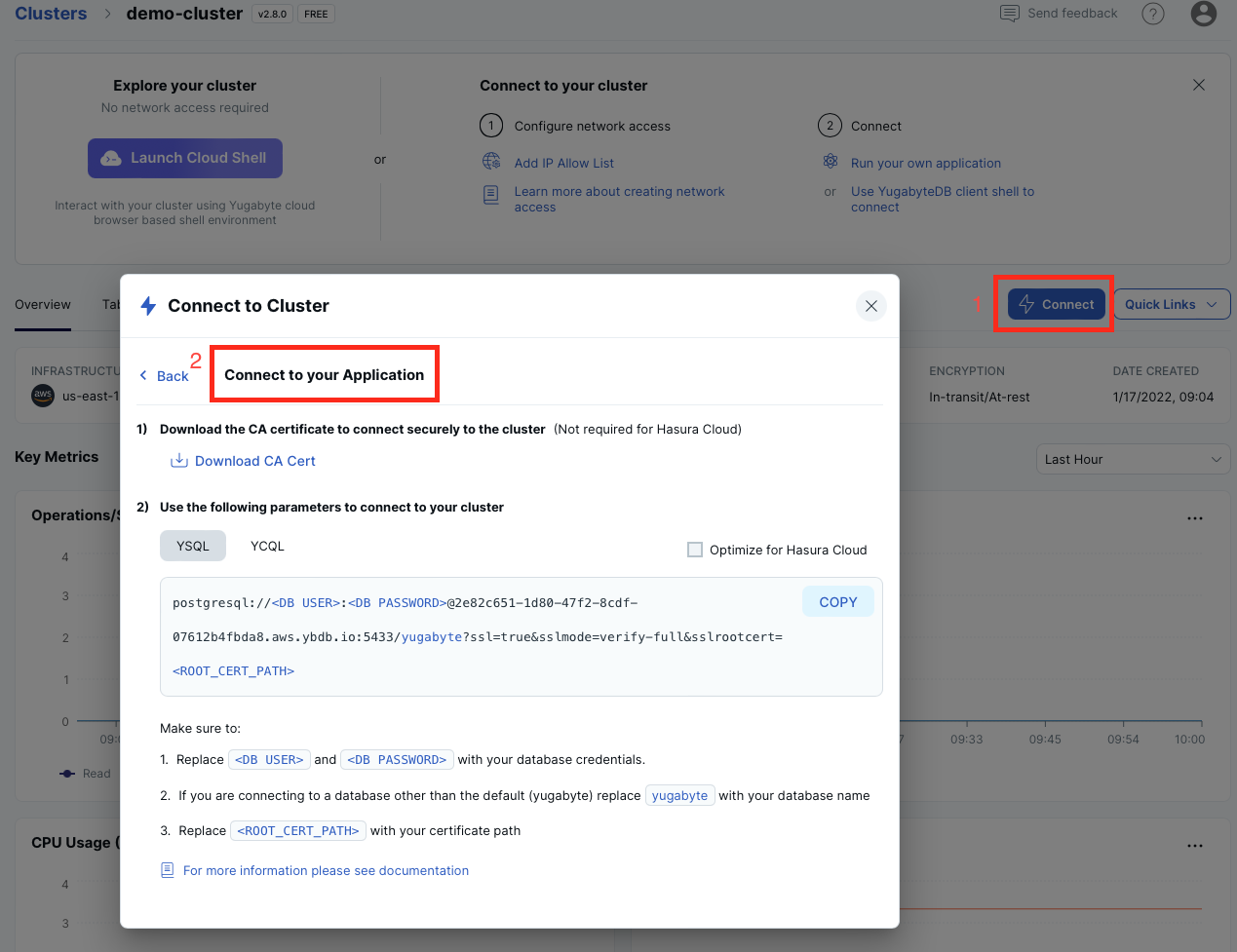This screenshot has height=952, width=1237.
Task: Click the Send feedback chat icon
Action: pos(1010,14)
